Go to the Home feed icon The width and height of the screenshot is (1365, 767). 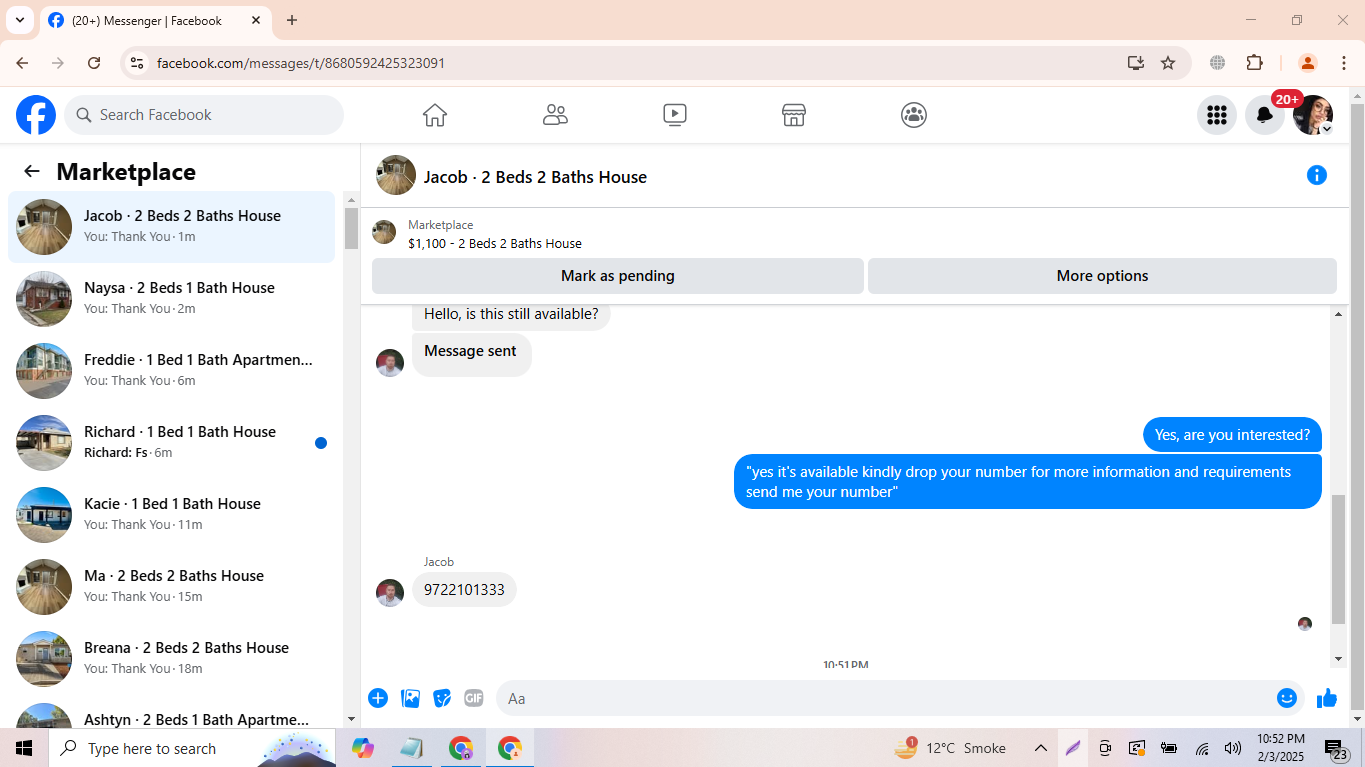[x=435, y=115]
